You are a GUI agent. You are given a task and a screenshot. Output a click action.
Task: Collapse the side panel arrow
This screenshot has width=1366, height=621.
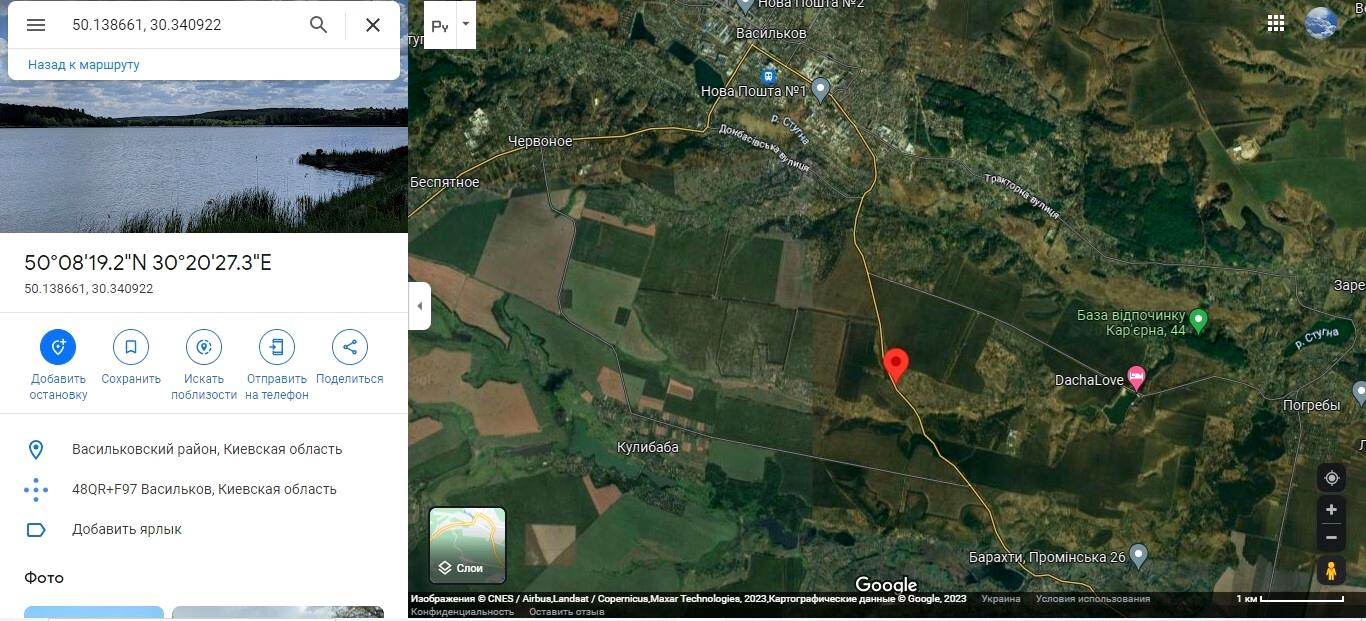pyautogui.click(x=420, y=306)
